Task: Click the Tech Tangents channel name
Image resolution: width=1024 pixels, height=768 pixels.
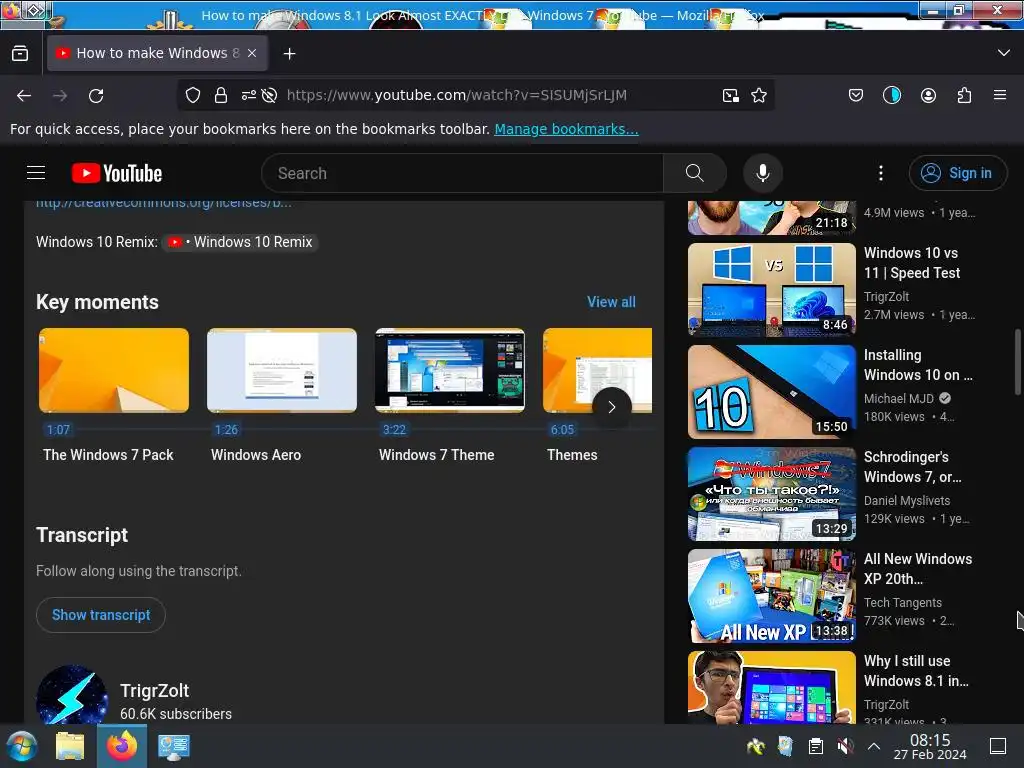Action: coord(903,603)
